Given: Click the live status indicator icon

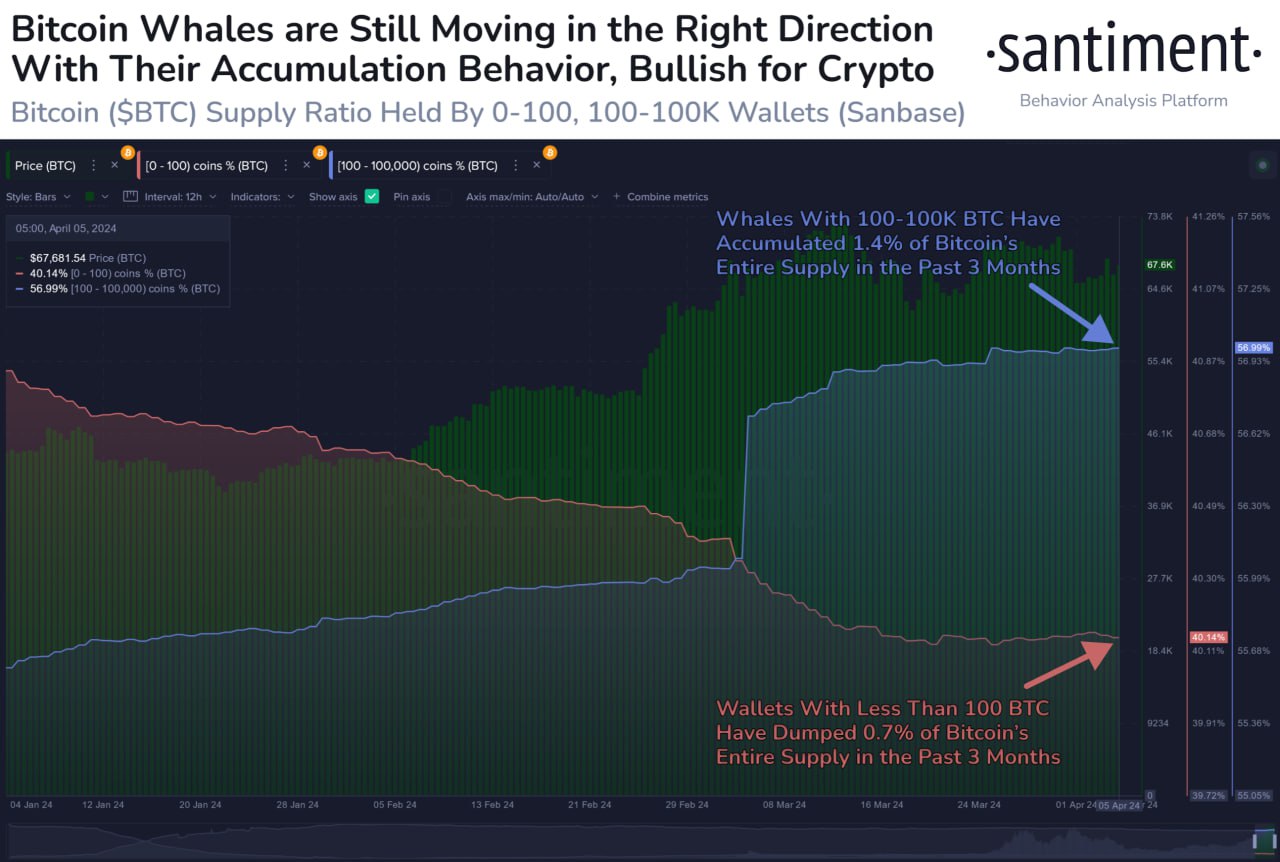Looking at the screenshot, I should pyautogui.click(x=1262, y=165).
